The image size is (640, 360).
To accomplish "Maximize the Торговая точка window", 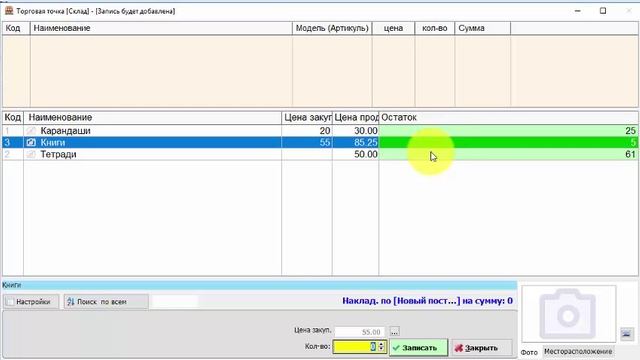I will (603, 11).
